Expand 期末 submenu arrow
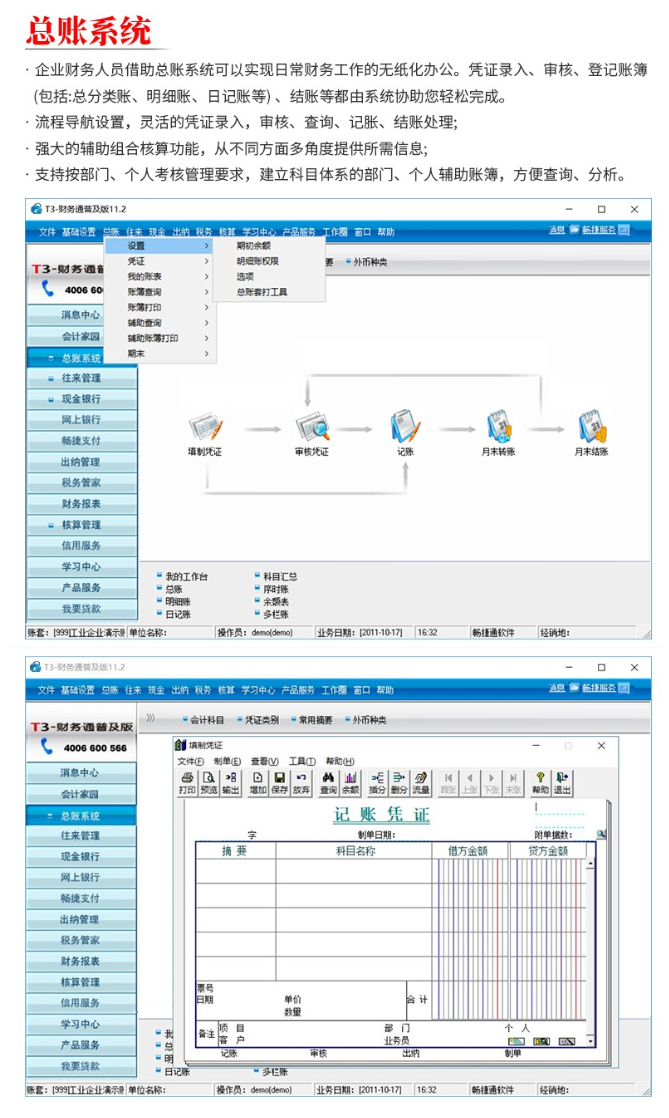 pyautogui.click(x=207, y=354)
